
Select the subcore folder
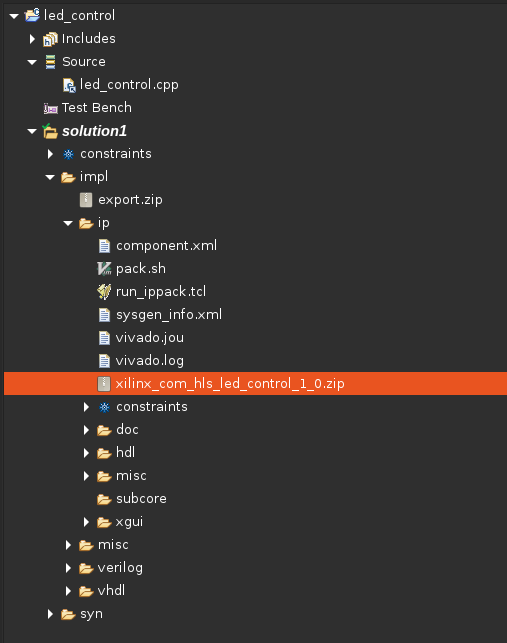(x=141, y=499)
